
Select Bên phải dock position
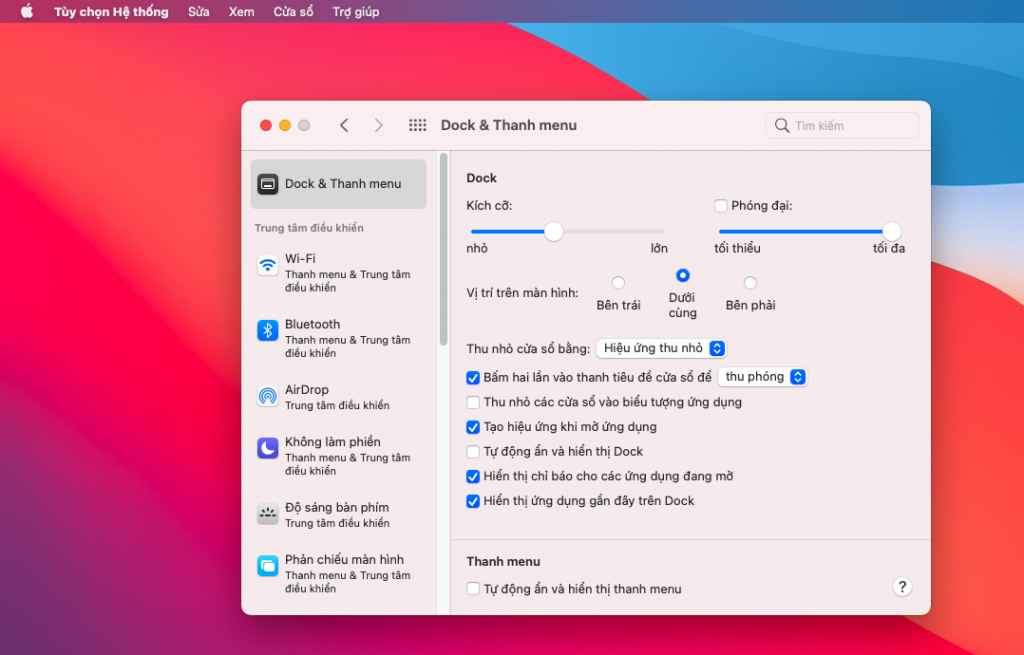[x=750, y=283]
